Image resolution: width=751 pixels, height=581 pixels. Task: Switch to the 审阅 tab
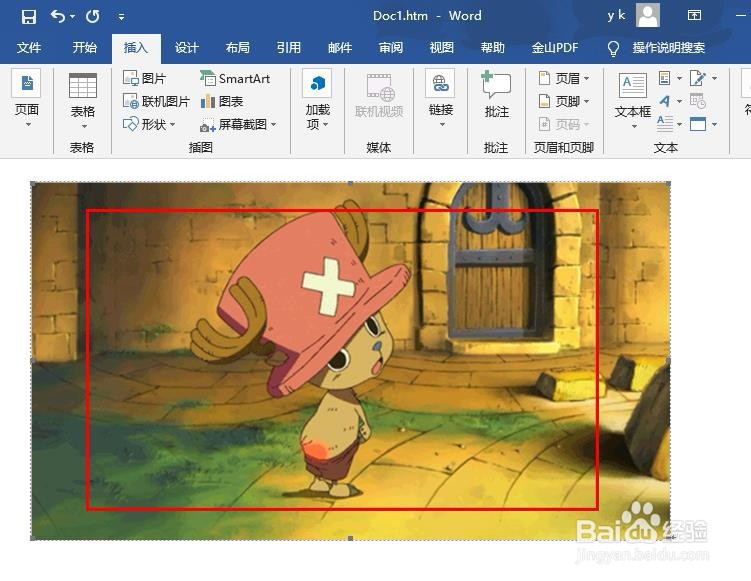(x=391, y=47)
